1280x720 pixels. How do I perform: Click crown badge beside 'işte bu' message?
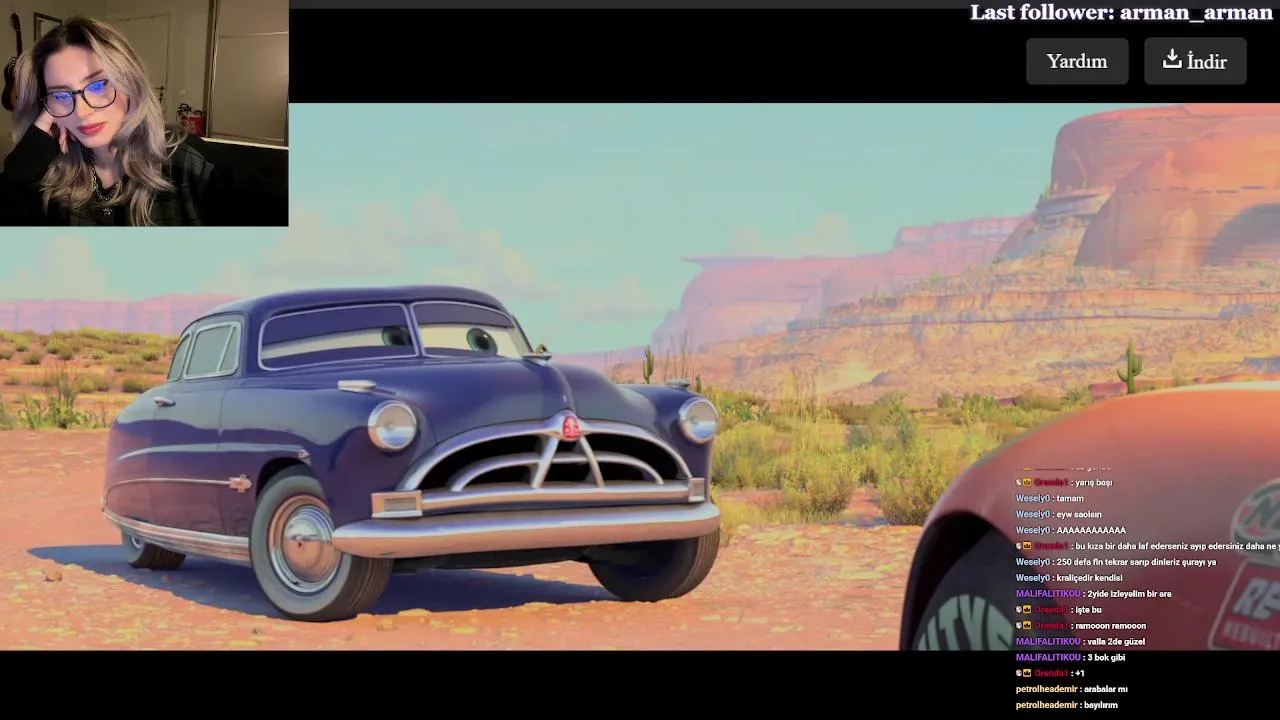coord(1027,610)
